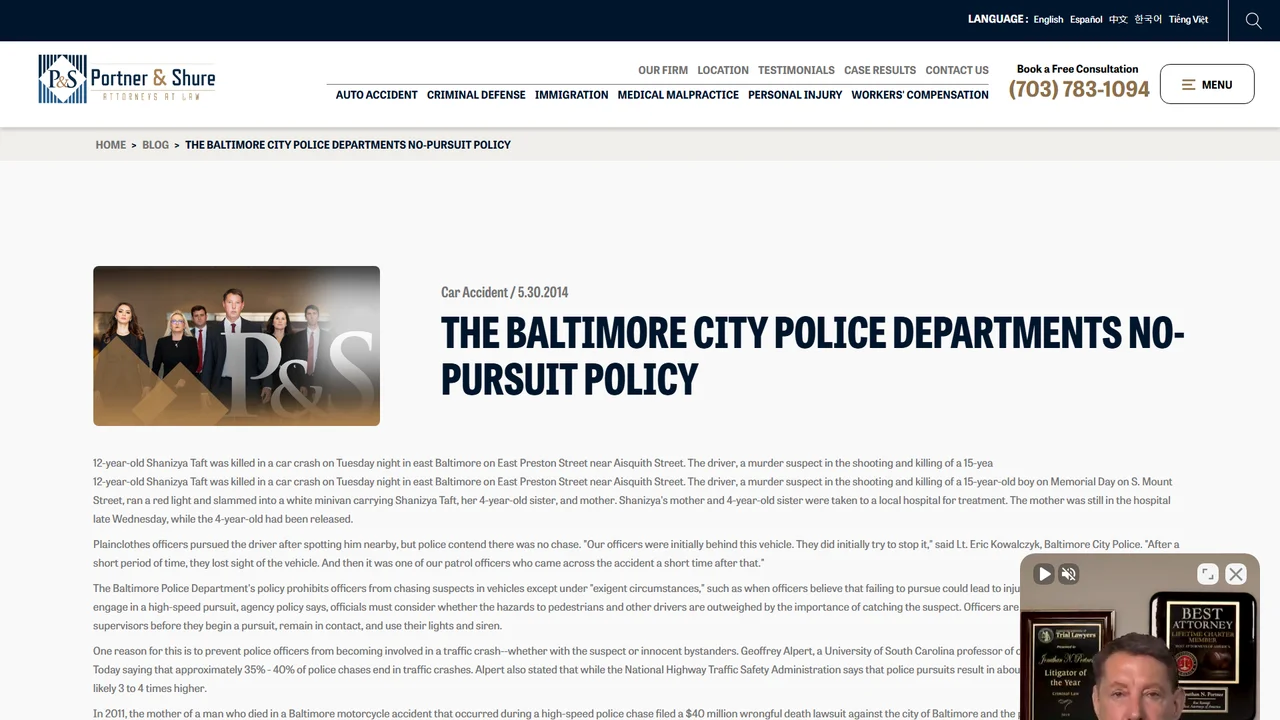Open the search magnifier icon
This screenshot has width=1280, height=720.
1254,20
